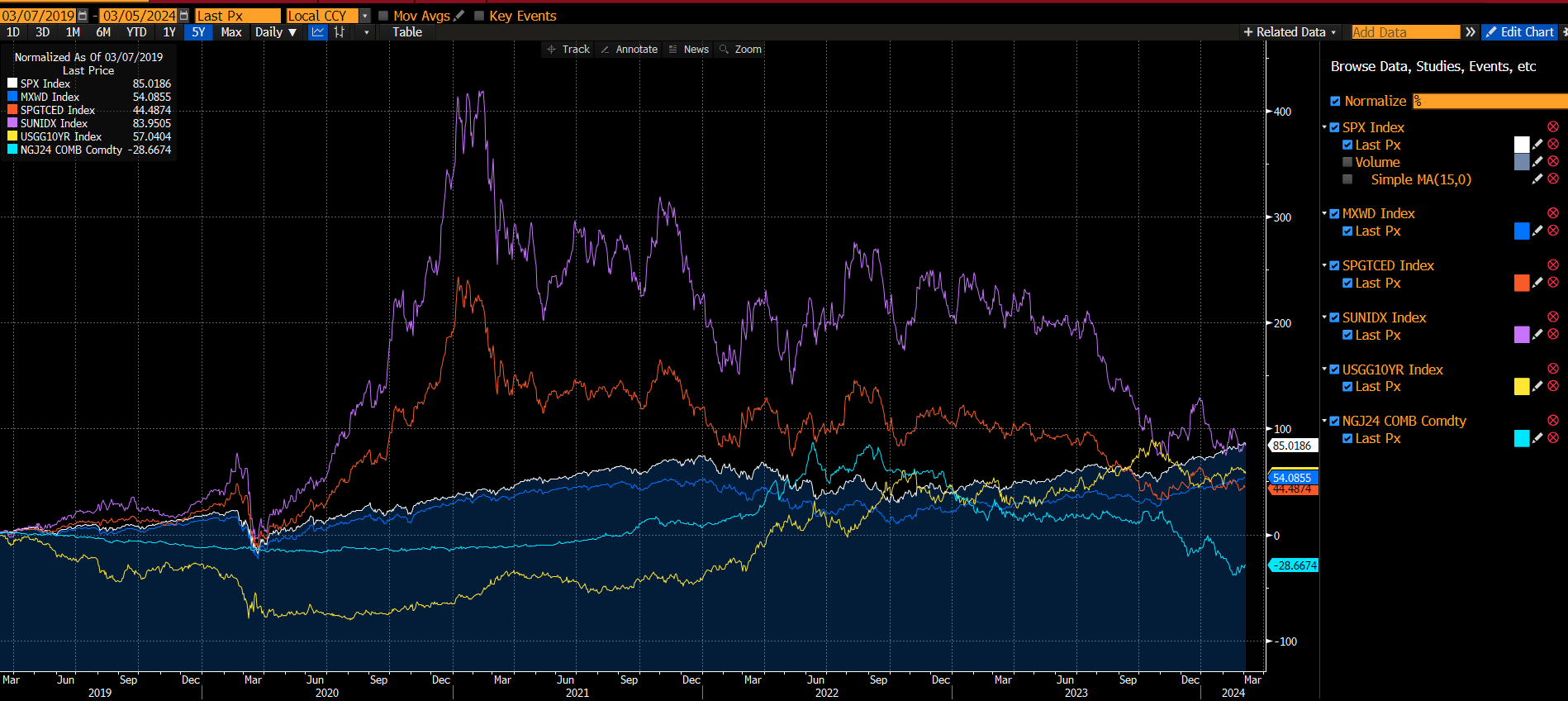Delete the SPX Index Volume row
This screenshot has height=701, width=1568.
(x=1552, y=162)
